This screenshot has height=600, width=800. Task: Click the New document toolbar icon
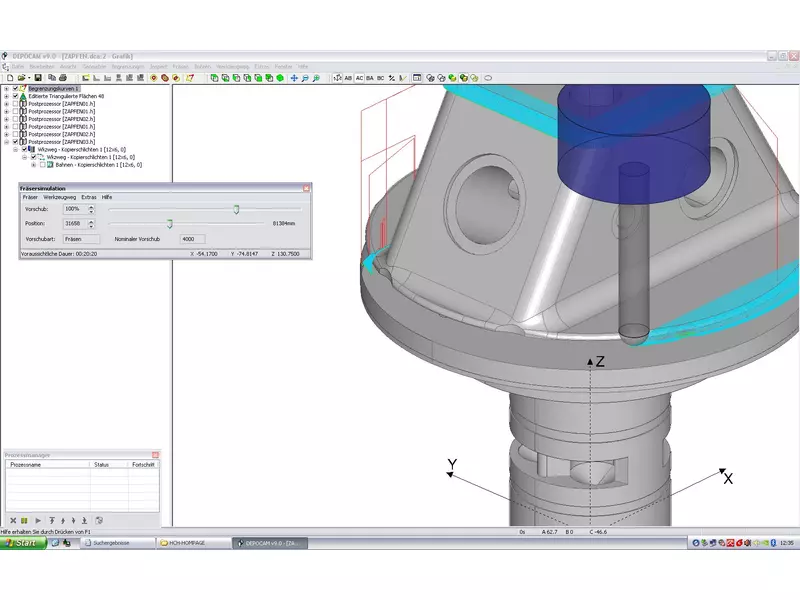pos(9,77)
